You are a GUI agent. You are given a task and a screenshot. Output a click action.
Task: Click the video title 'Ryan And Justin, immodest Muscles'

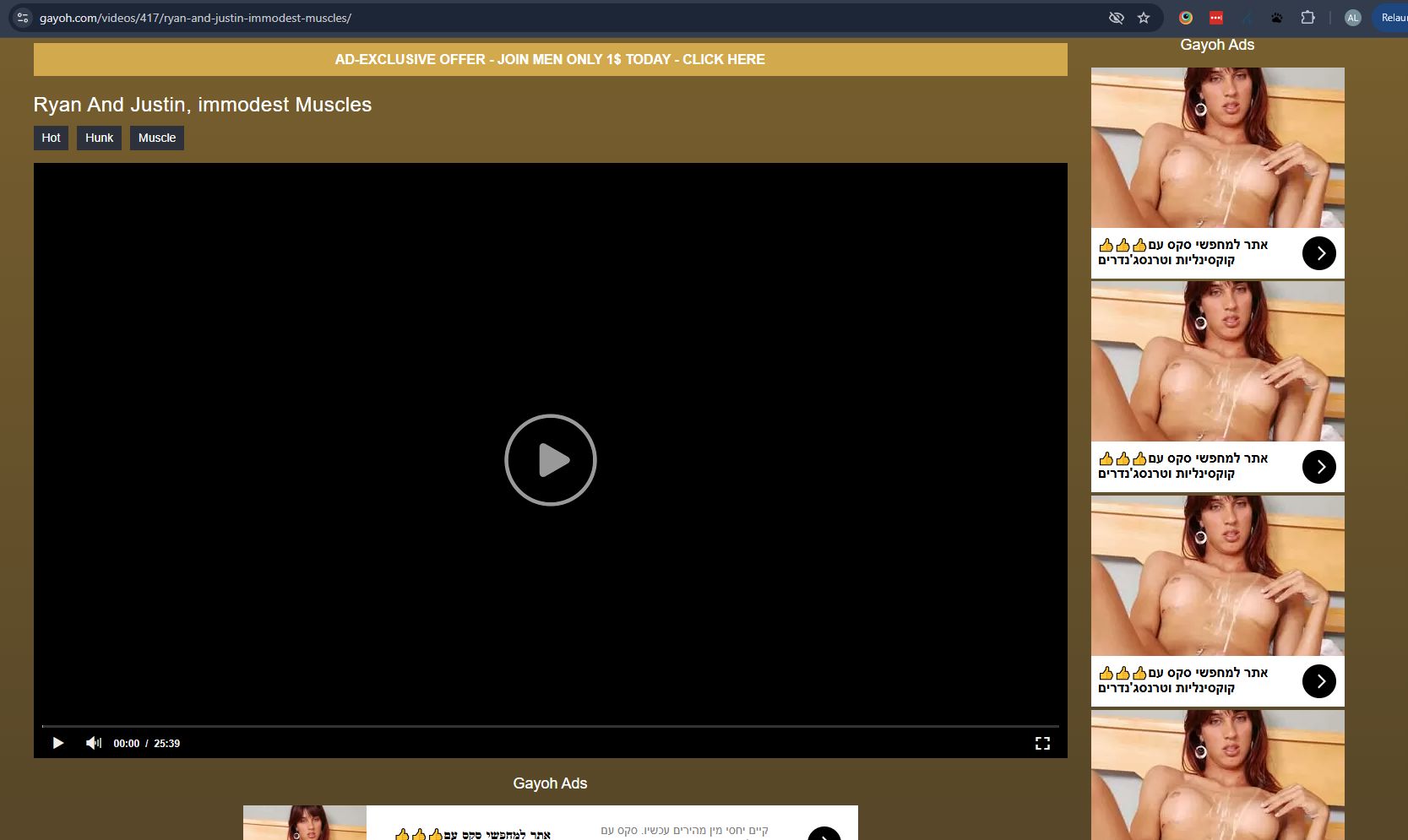tap(203, 105)
